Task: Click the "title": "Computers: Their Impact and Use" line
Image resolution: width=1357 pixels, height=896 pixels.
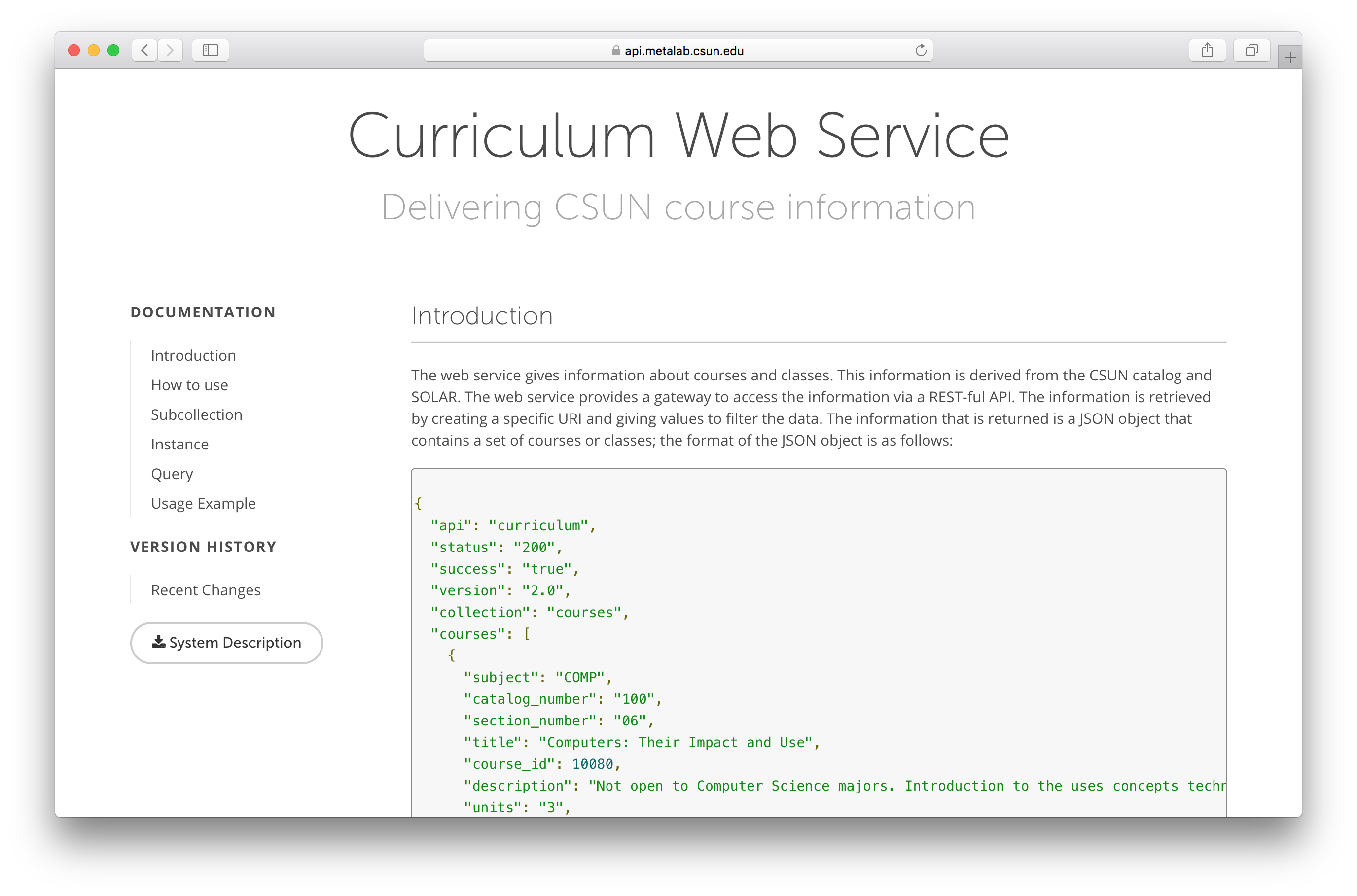Action: click(642, 743)
